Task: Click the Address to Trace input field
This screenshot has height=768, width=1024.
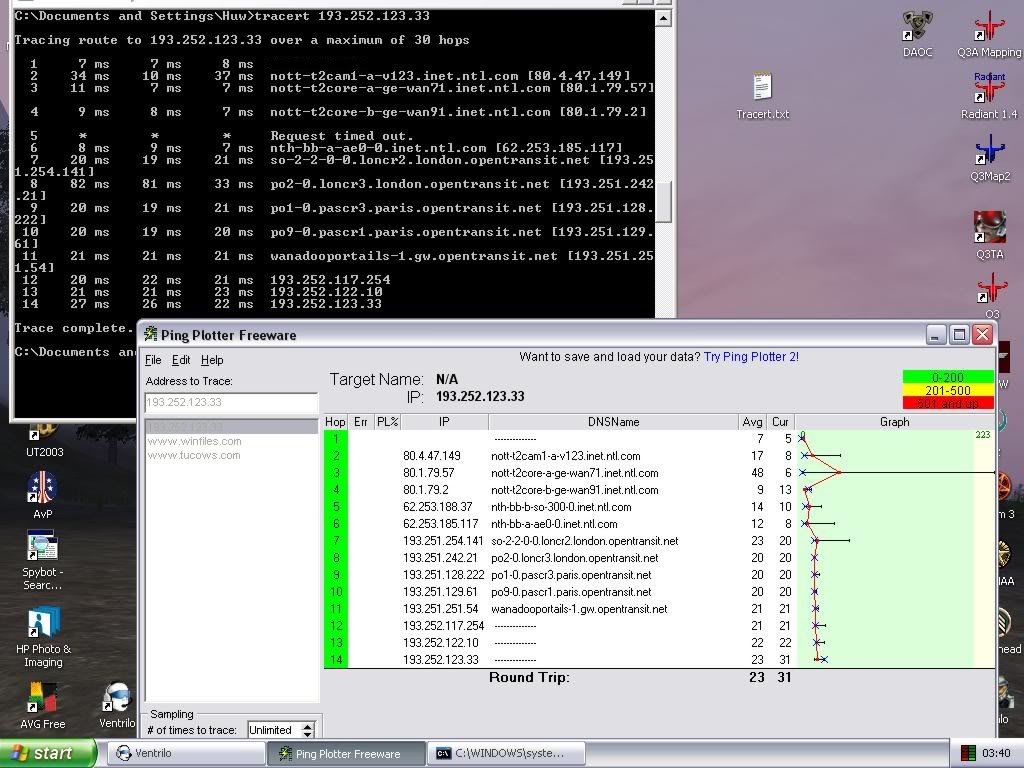Action: pyautogui.click(x=231, y=402)
